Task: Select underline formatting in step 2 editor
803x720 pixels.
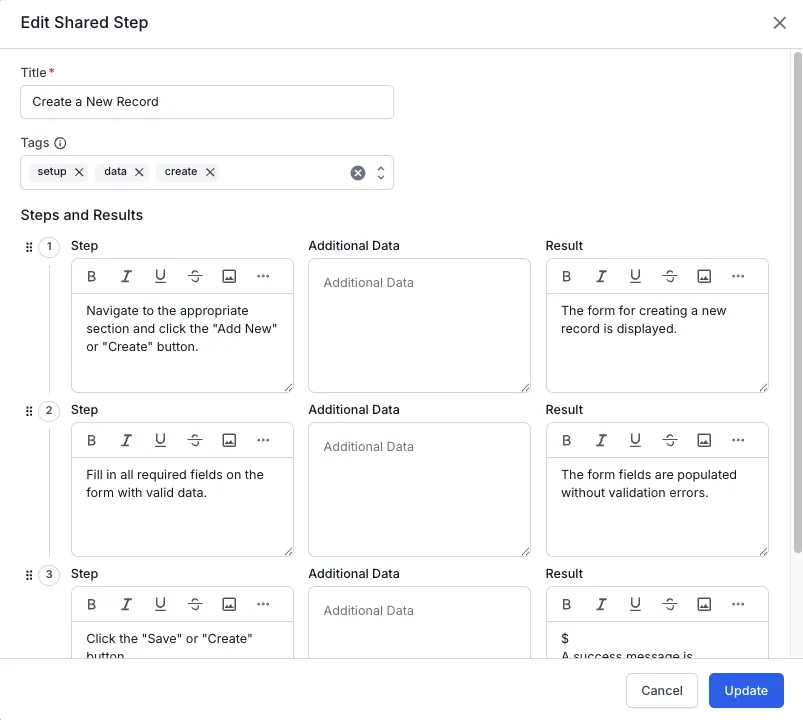Action: pyautogui.click(x=160, y=440)
